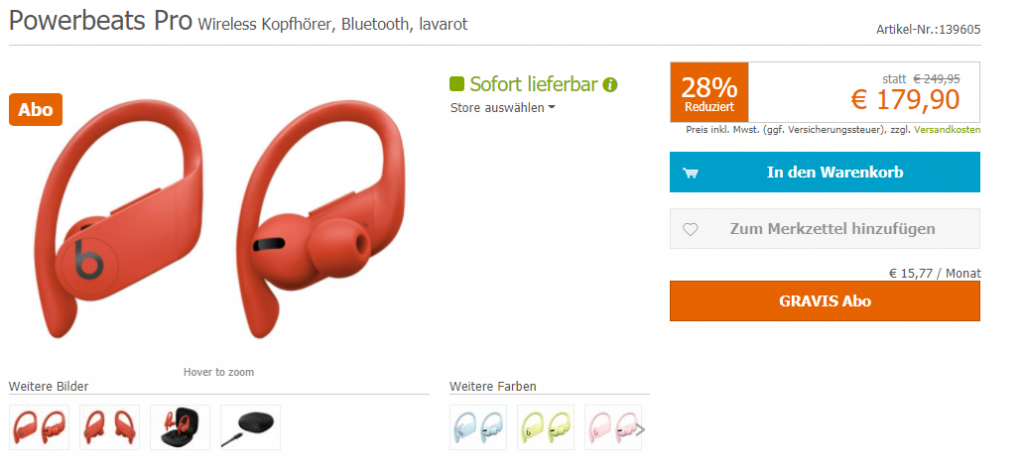View second thumbnail with earphones rear view
This screenshot has width=1024, height=474.
click(x=110, y=427)
